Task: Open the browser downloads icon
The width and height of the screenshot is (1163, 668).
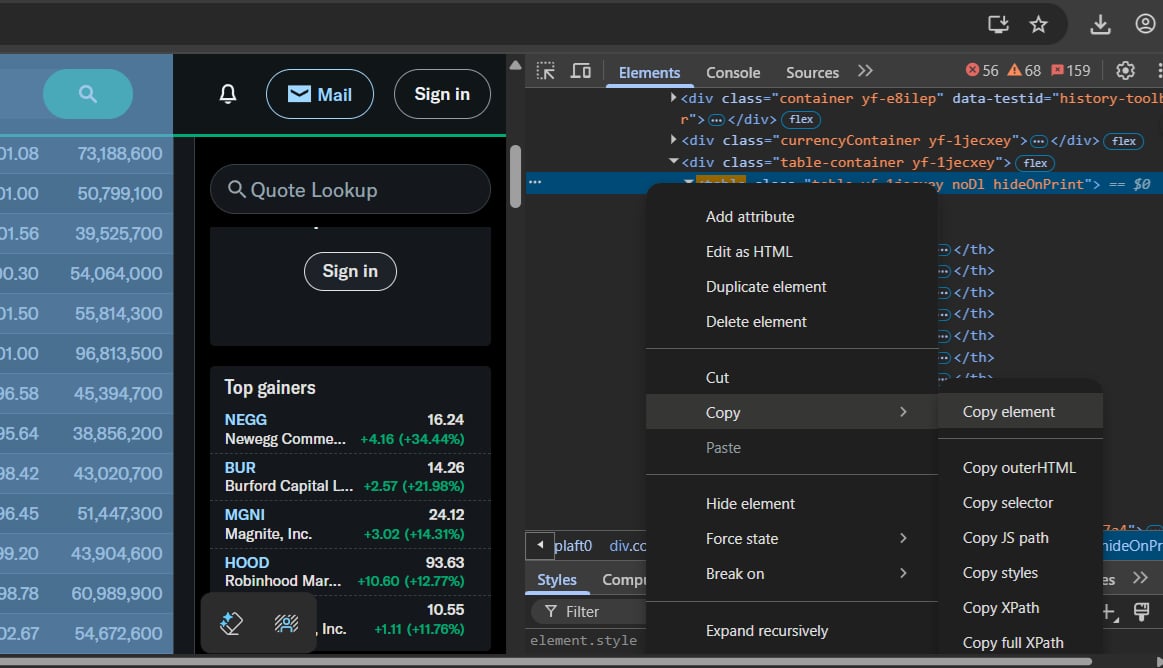Action: coord(1099,24)
